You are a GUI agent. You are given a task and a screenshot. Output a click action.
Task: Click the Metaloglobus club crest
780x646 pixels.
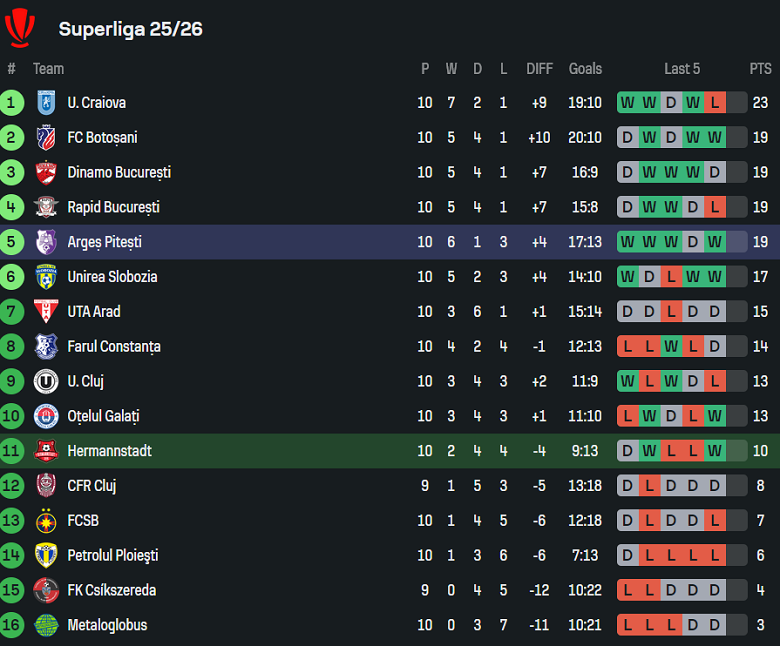click(x=46, y=625)
